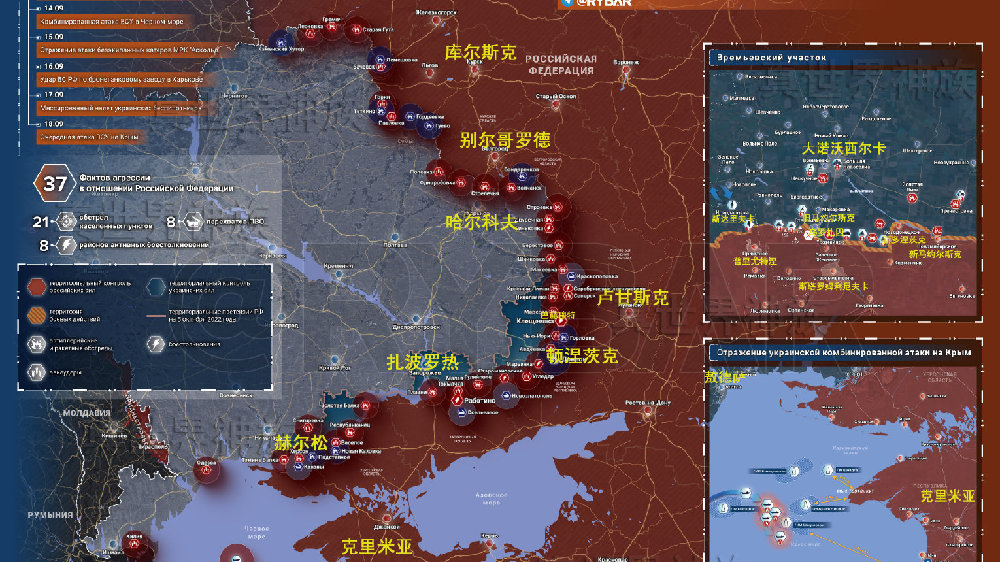Click the 14.09 timeline marker
This screenshot has height=562, width=1000.
(38, 9)
